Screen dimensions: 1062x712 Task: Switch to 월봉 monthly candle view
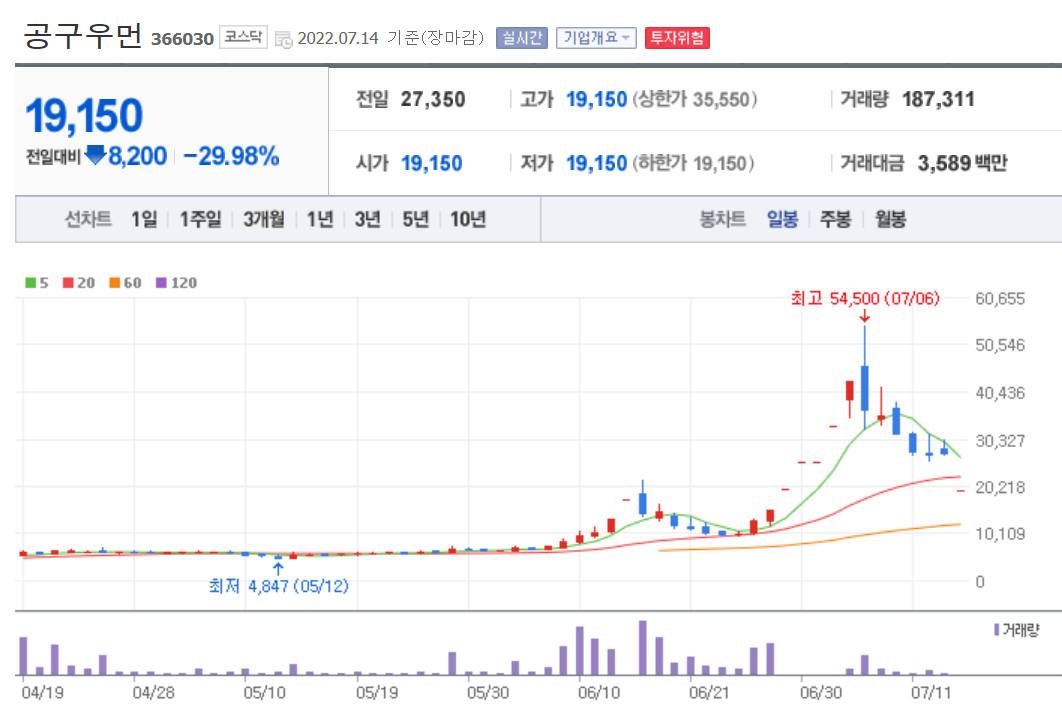click(890, 219)
